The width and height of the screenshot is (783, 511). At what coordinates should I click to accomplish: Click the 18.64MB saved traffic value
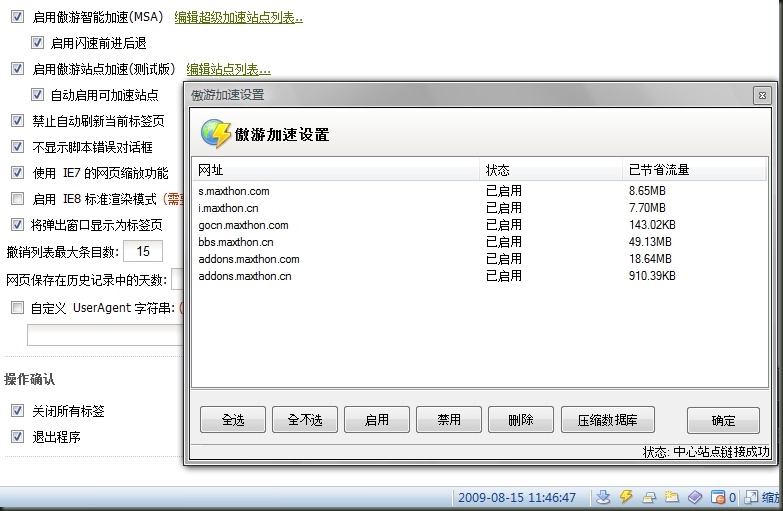pos(650,259)
